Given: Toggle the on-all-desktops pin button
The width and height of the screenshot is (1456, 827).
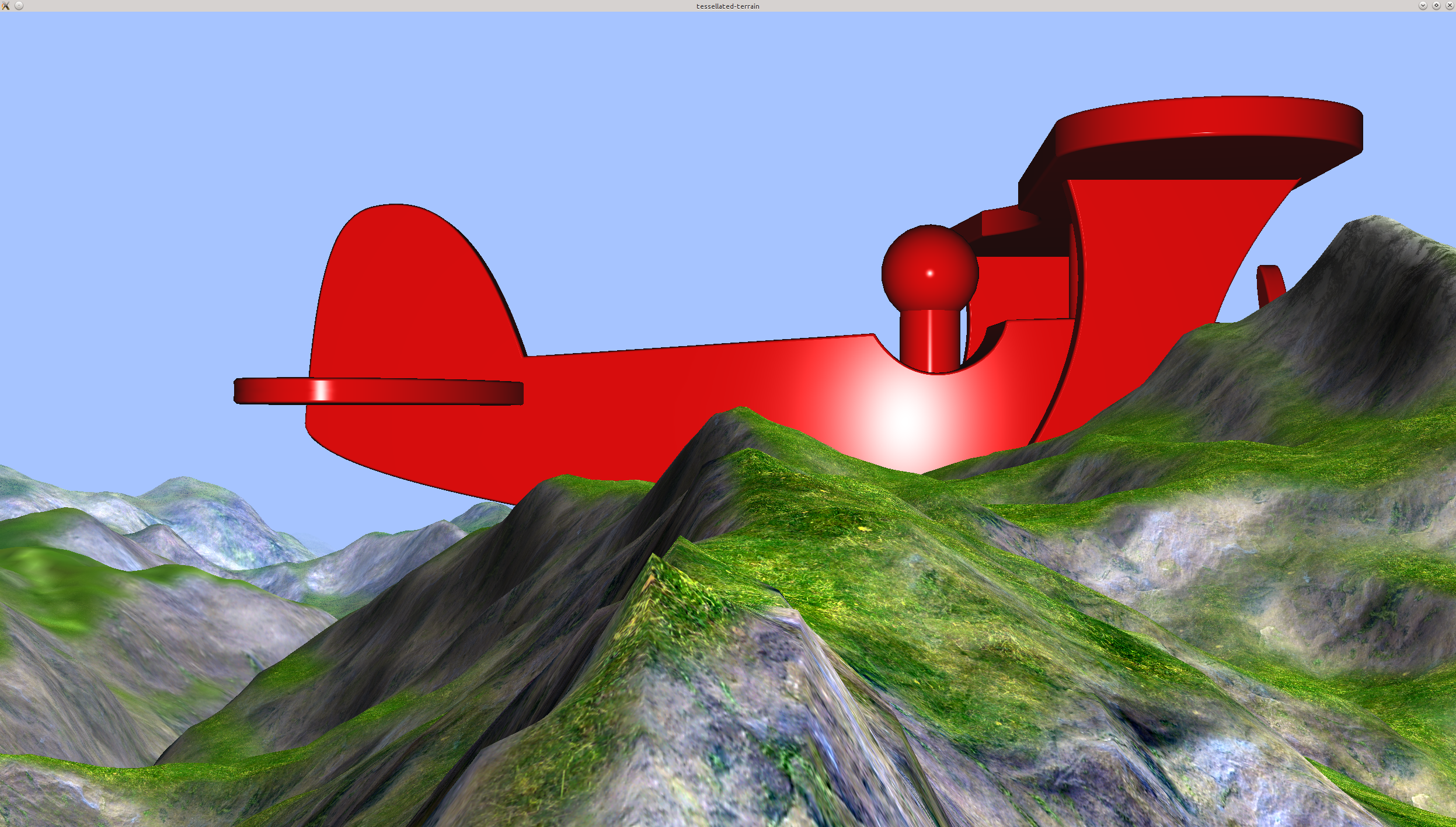Looking at the screenshot, I should [19, 6].
